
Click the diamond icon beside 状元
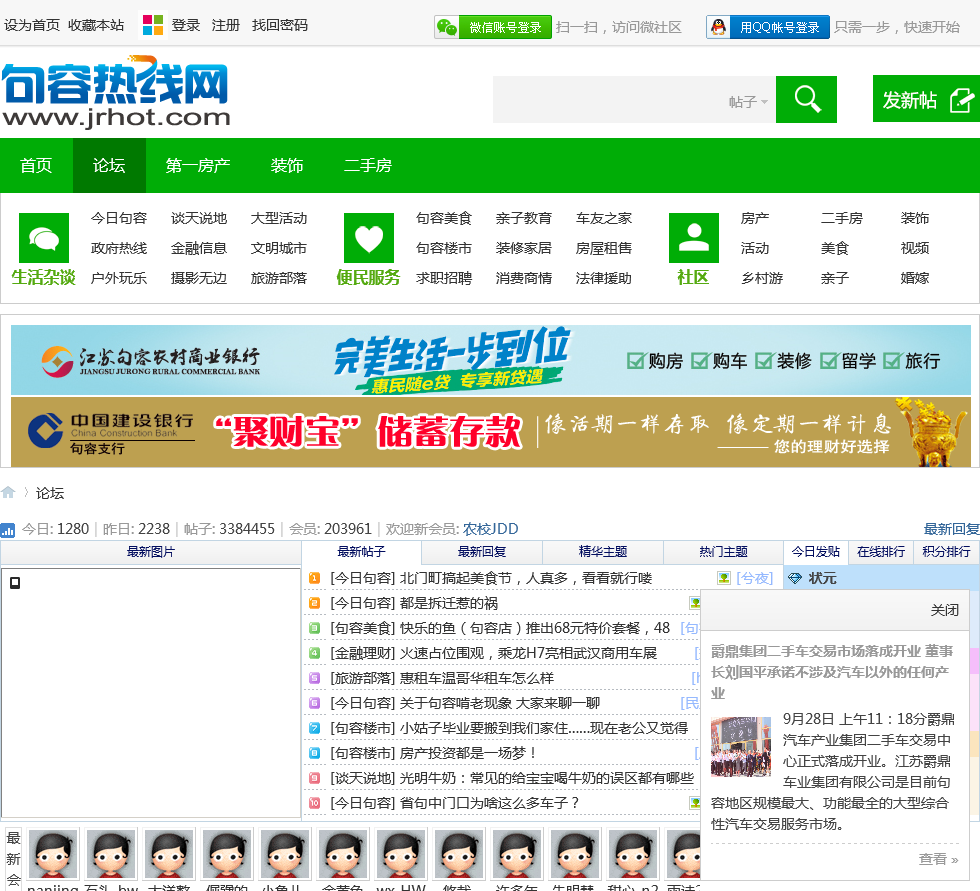795,579
